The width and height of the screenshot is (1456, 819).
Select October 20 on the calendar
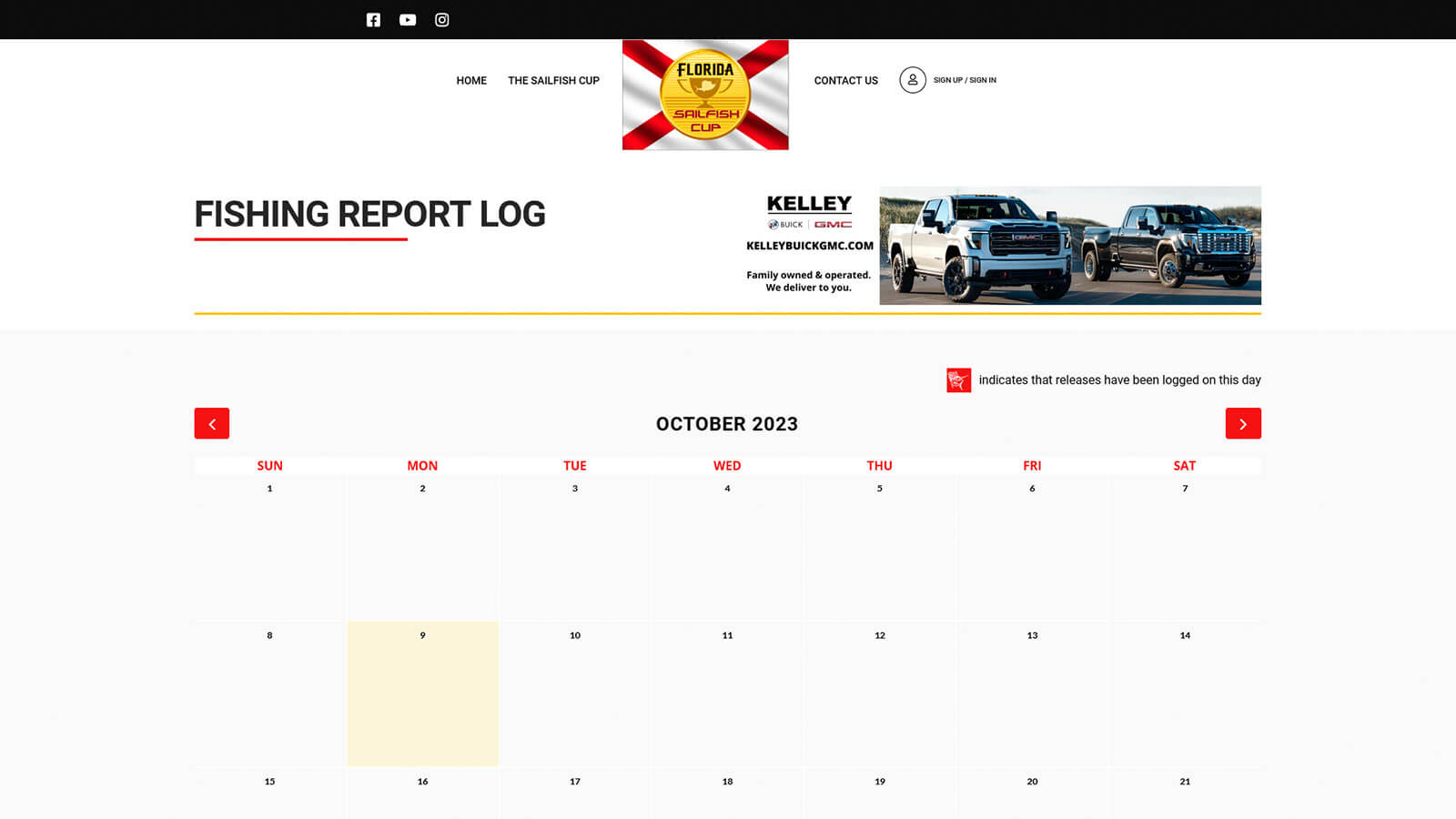pyautogui.click(x=1032, y=794)
